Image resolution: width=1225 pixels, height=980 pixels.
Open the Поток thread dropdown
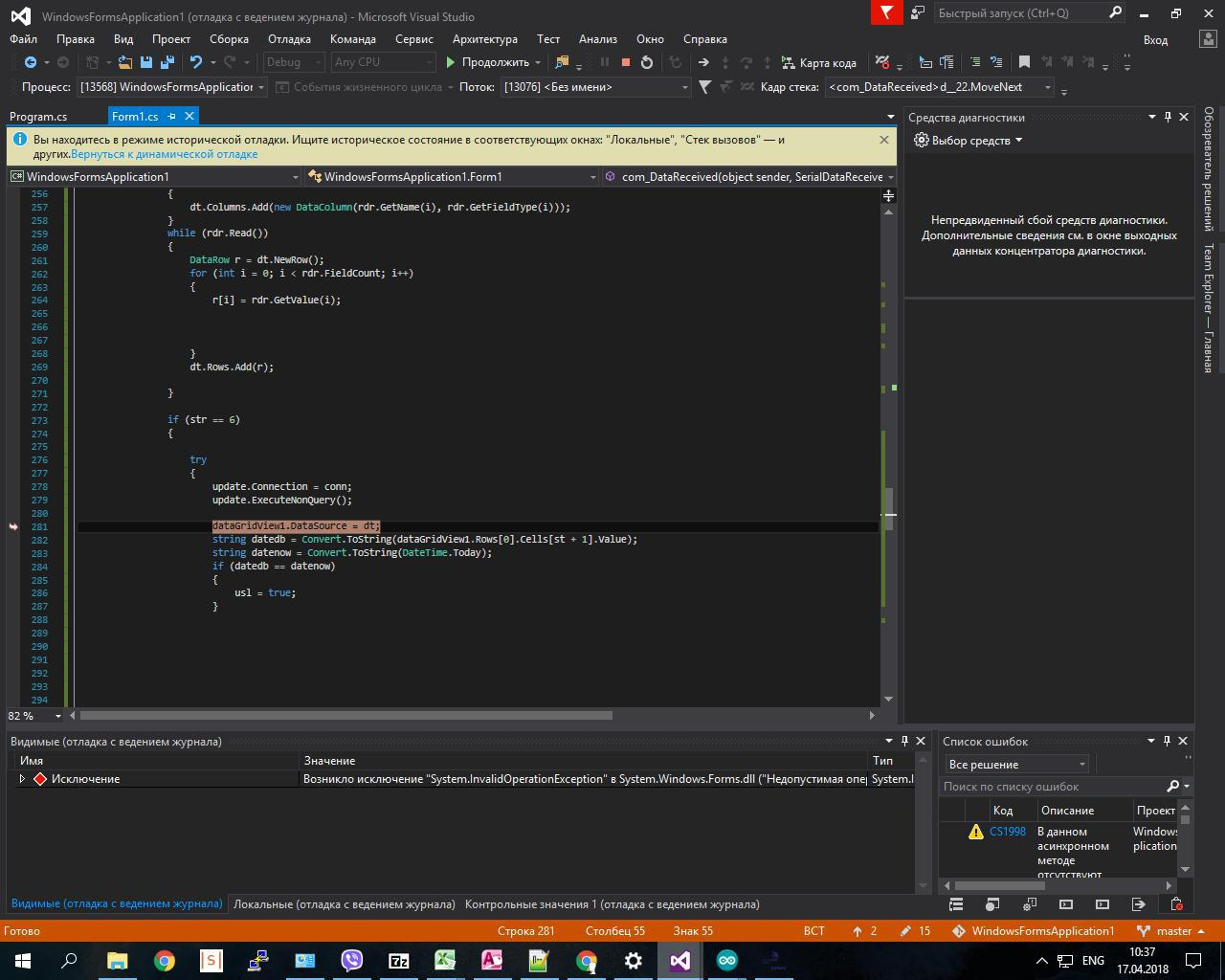pyautogui.click(x=595, y=87)
